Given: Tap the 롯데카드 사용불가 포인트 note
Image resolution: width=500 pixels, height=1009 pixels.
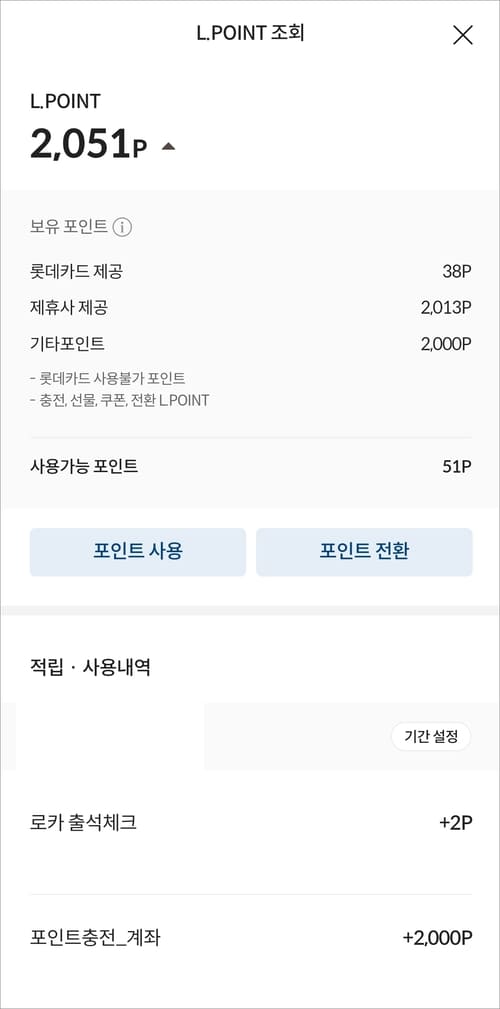Looking at the screenshot, I should (107, 378).
